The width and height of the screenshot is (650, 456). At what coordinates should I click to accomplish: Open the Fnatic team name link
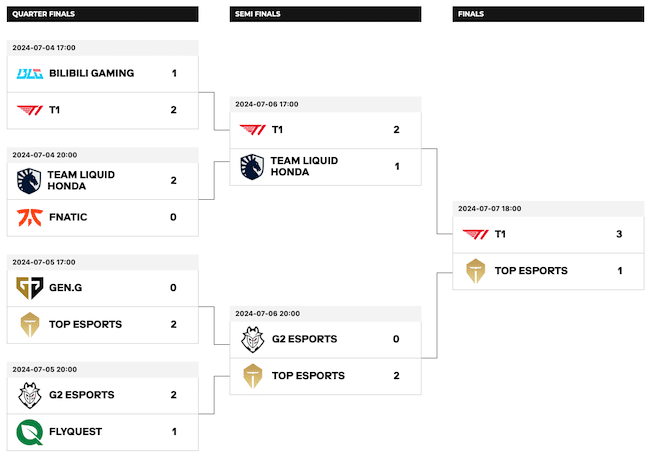tap(68, 218)
